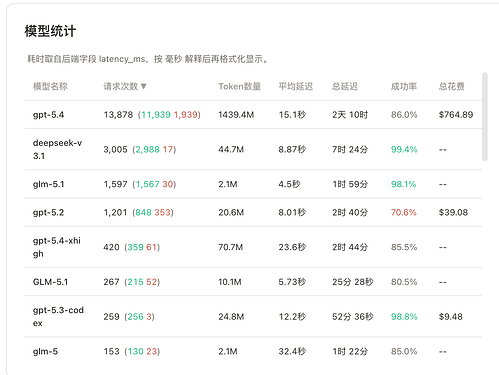
Task: Click the 12.2秒 average latency
Action: pos(292,317)
